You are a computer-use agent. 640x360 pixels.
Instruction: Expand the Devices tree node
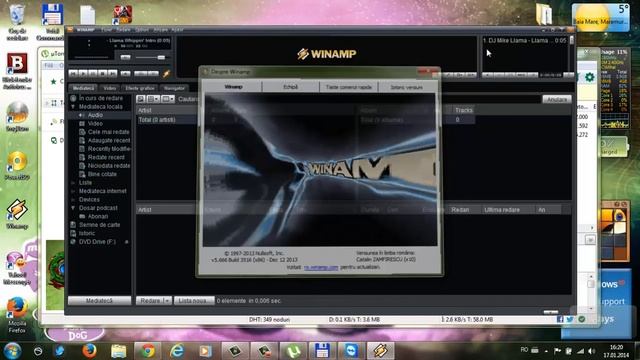pyautogui.click(x=73, y=200)
